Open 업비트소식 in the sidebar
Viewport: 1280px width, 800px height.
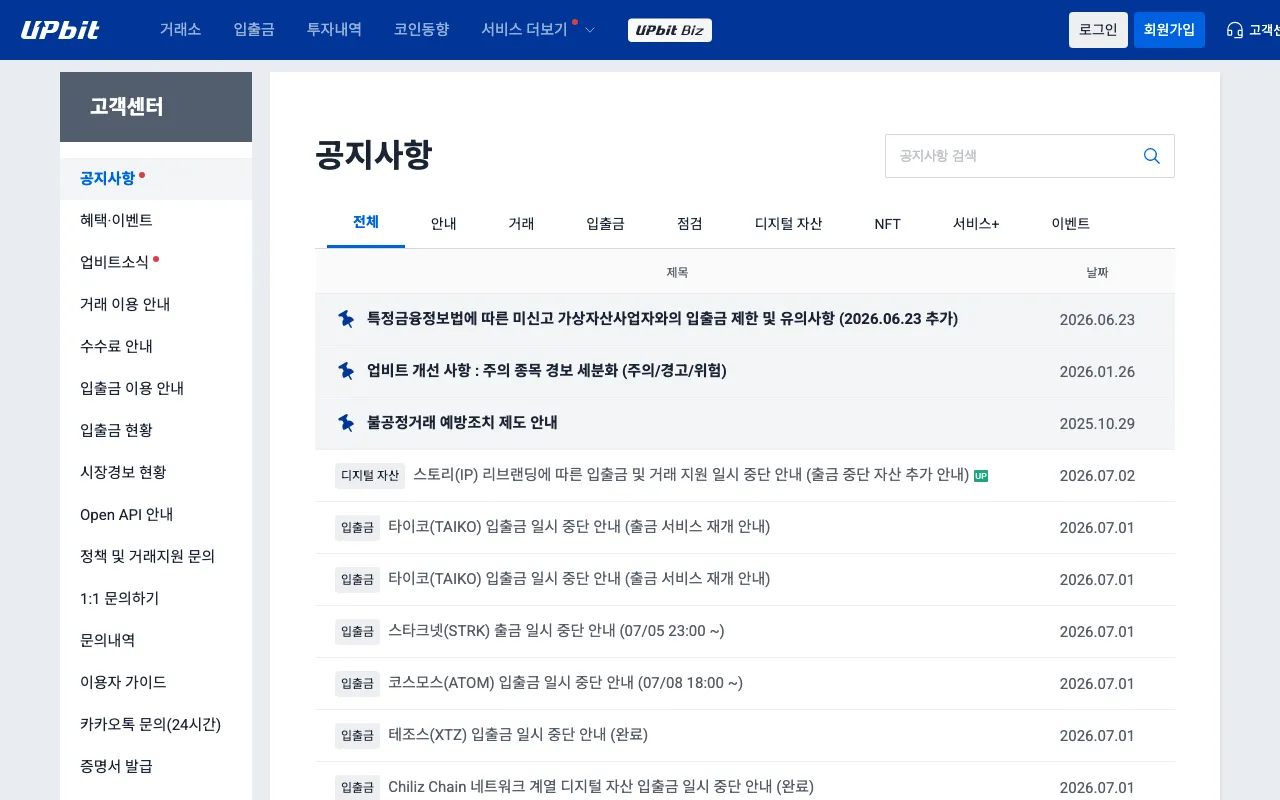click(156, 263)
